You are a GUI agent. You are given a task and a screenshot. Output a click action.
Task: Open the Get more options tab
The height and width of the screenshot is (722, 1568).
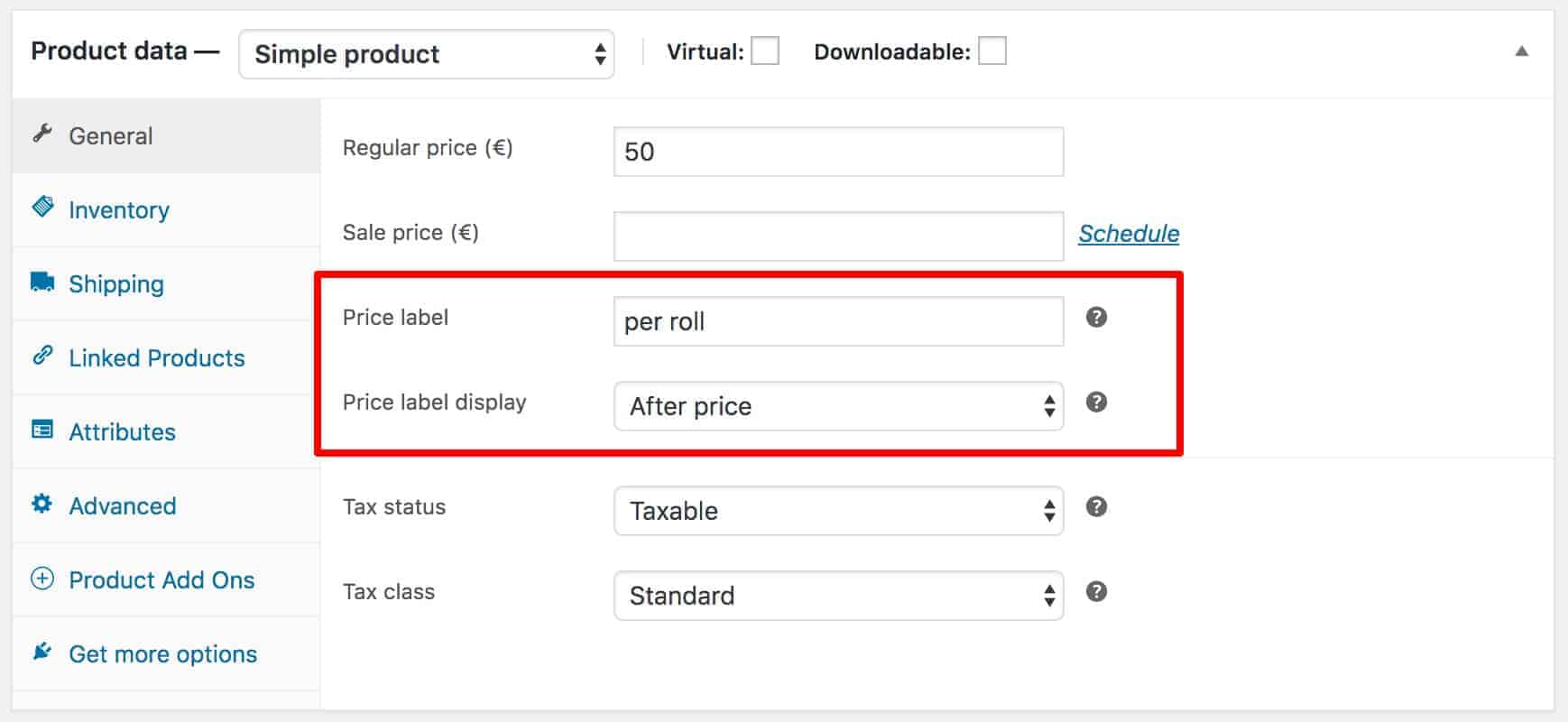[x=166, y=653]
